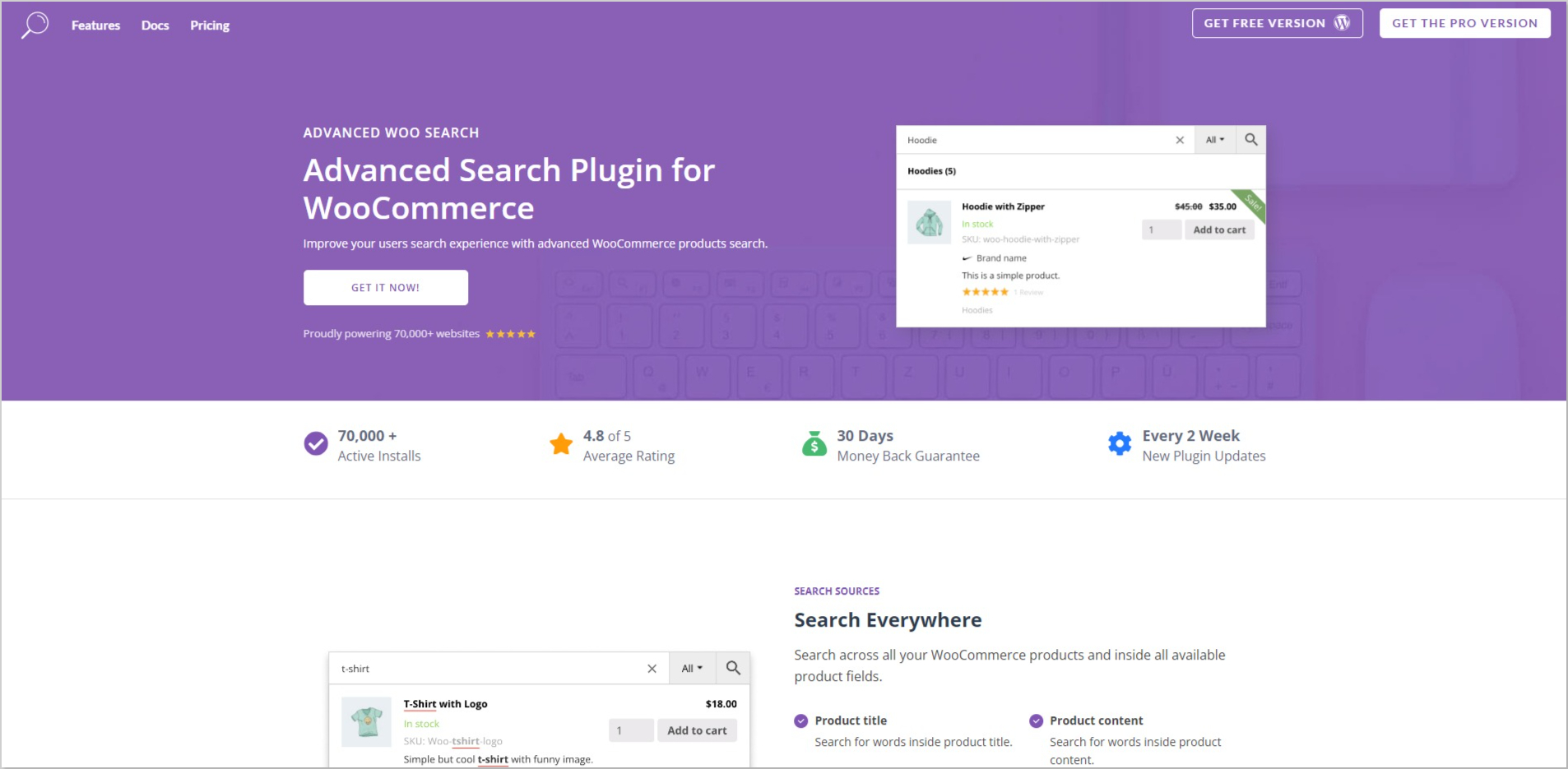Screen dimensions: 1568x769
Task: Open the Features menu item
Action: click(95, 25)
